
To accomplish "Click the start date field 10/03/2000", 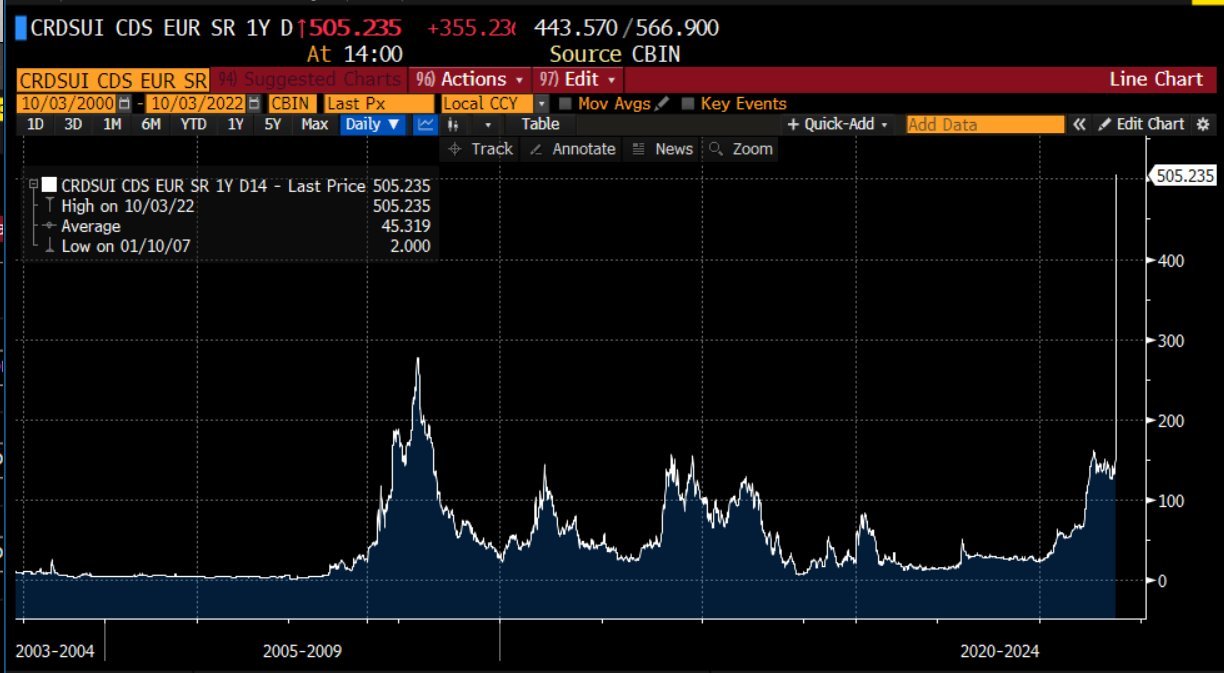I will point(67,103).
